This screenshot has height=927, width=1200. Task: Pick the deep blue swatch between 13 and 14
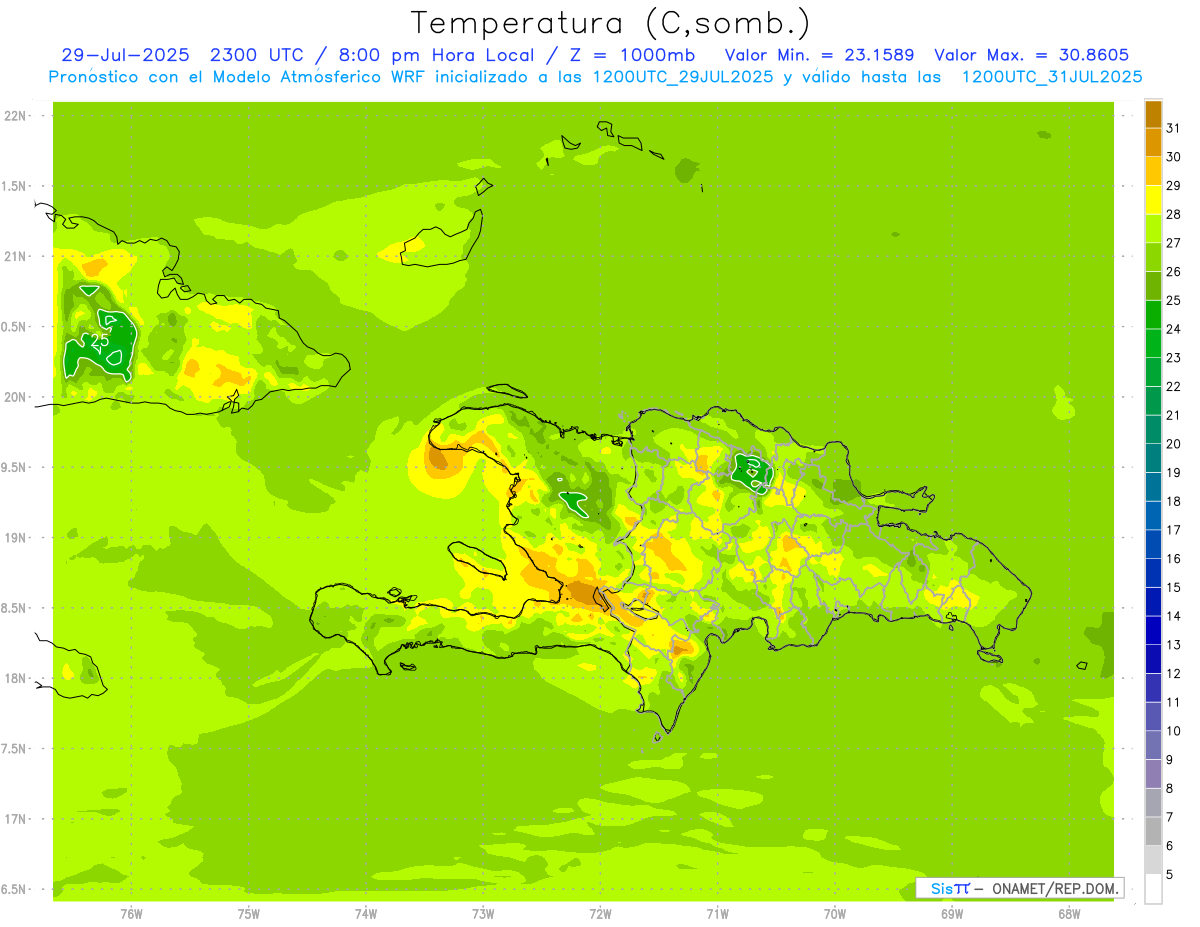coord(1153,630)
